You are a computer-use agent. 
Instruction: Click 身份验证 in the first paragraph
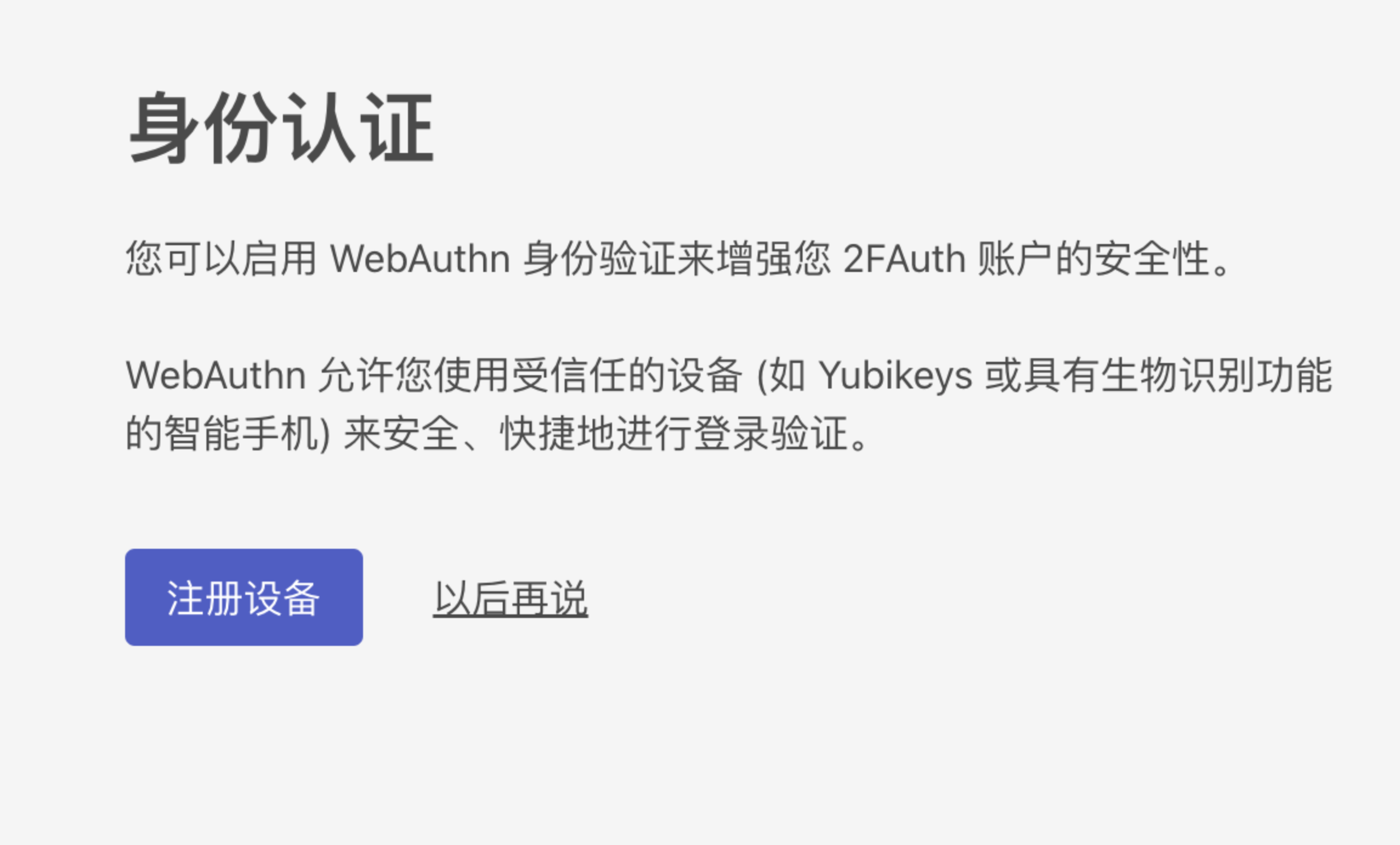(599, 259)
